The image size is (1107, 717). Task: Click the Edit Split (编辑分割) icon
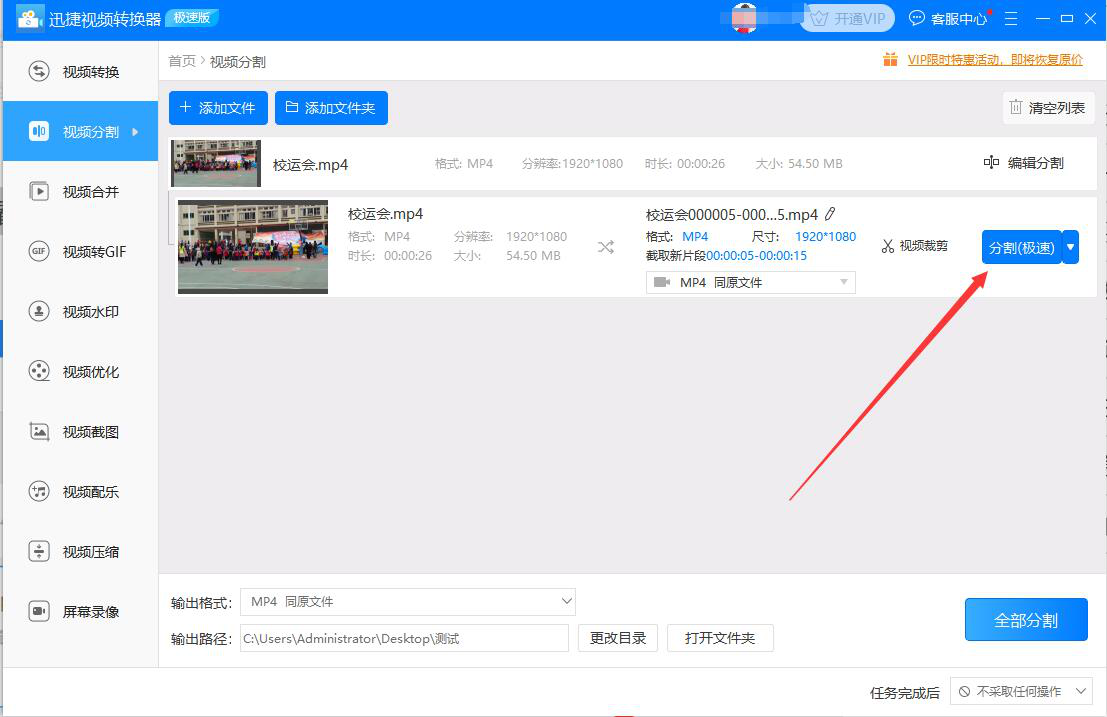tap(992, 163)
